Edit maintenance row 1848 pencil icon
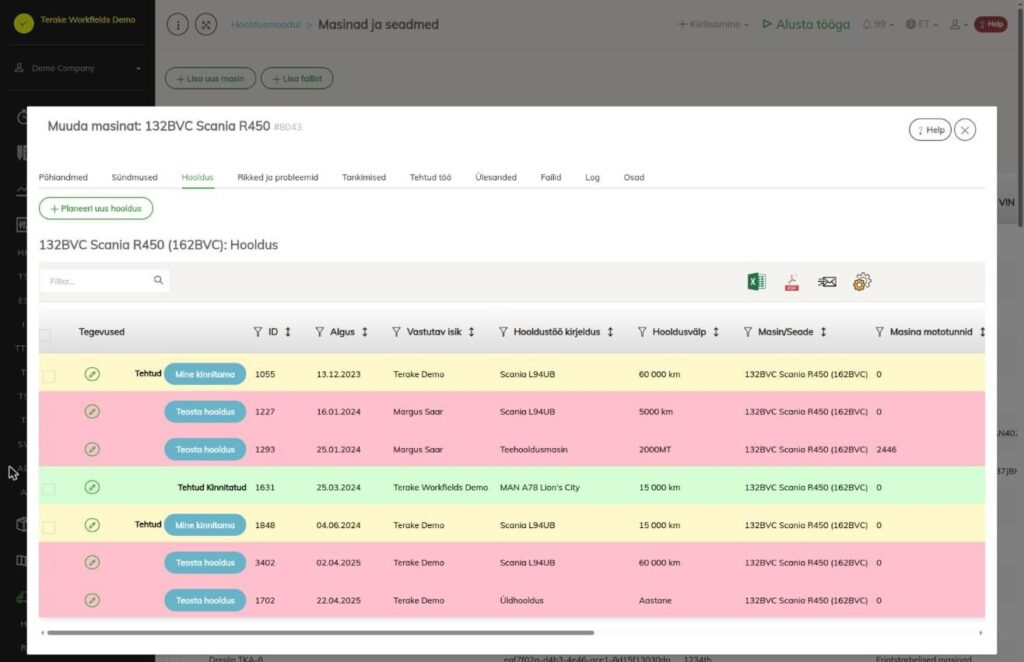 coord(92,525)
